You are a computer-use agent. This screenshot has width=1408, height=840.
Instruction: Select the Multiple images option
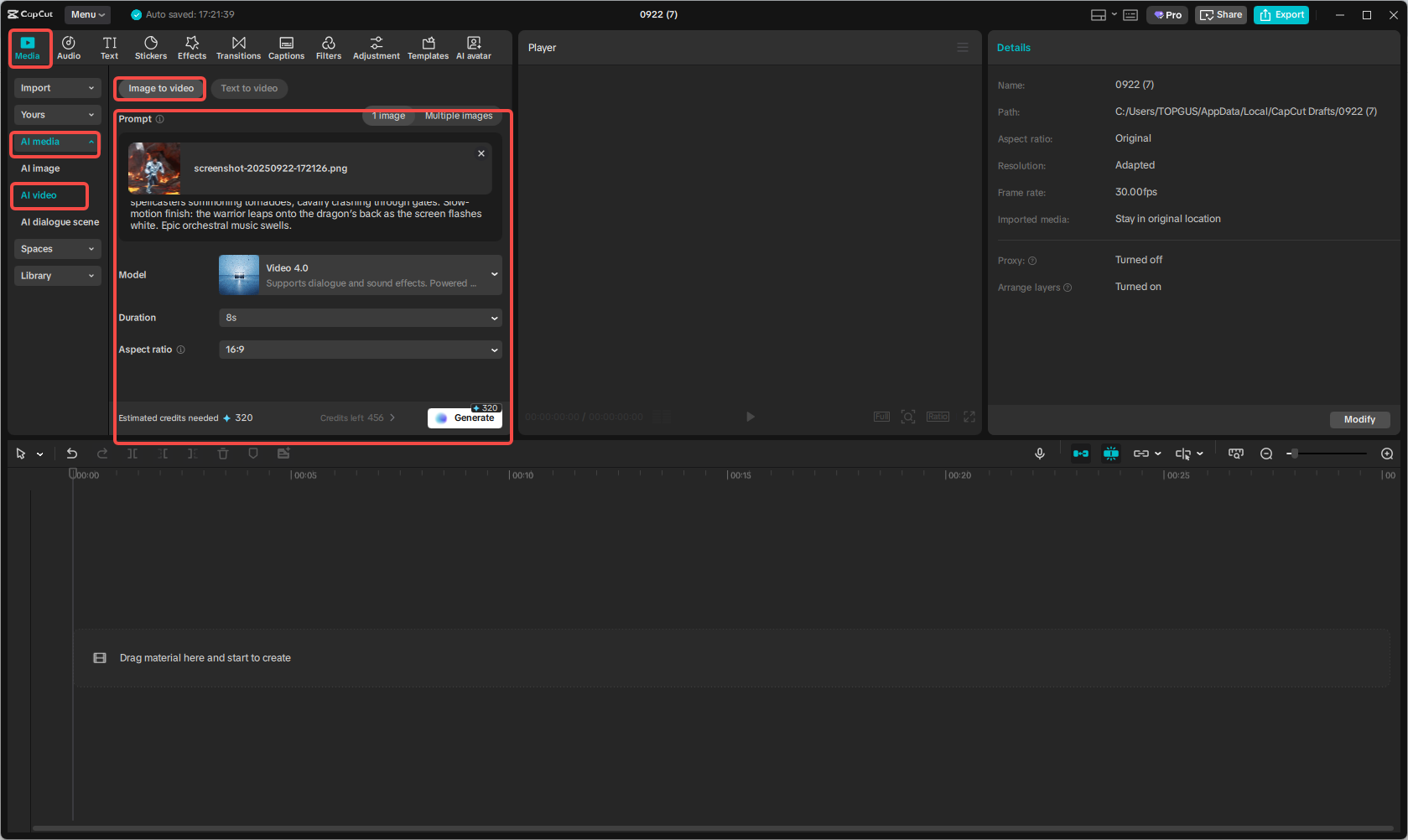(459, 116)
